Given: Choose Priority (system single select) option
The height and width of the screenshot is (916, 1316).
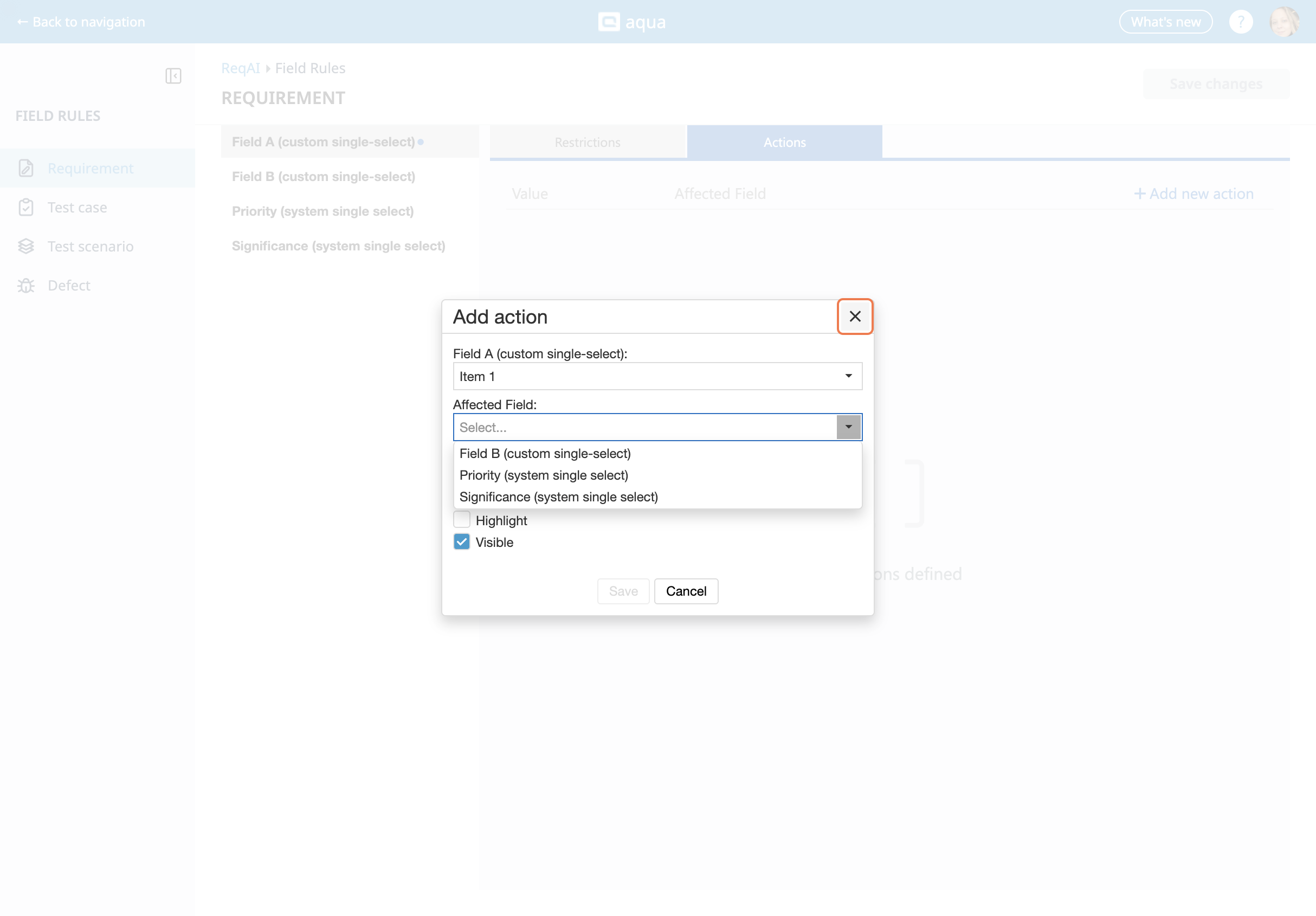Looking at the screenshot, I should pos(544,475).
